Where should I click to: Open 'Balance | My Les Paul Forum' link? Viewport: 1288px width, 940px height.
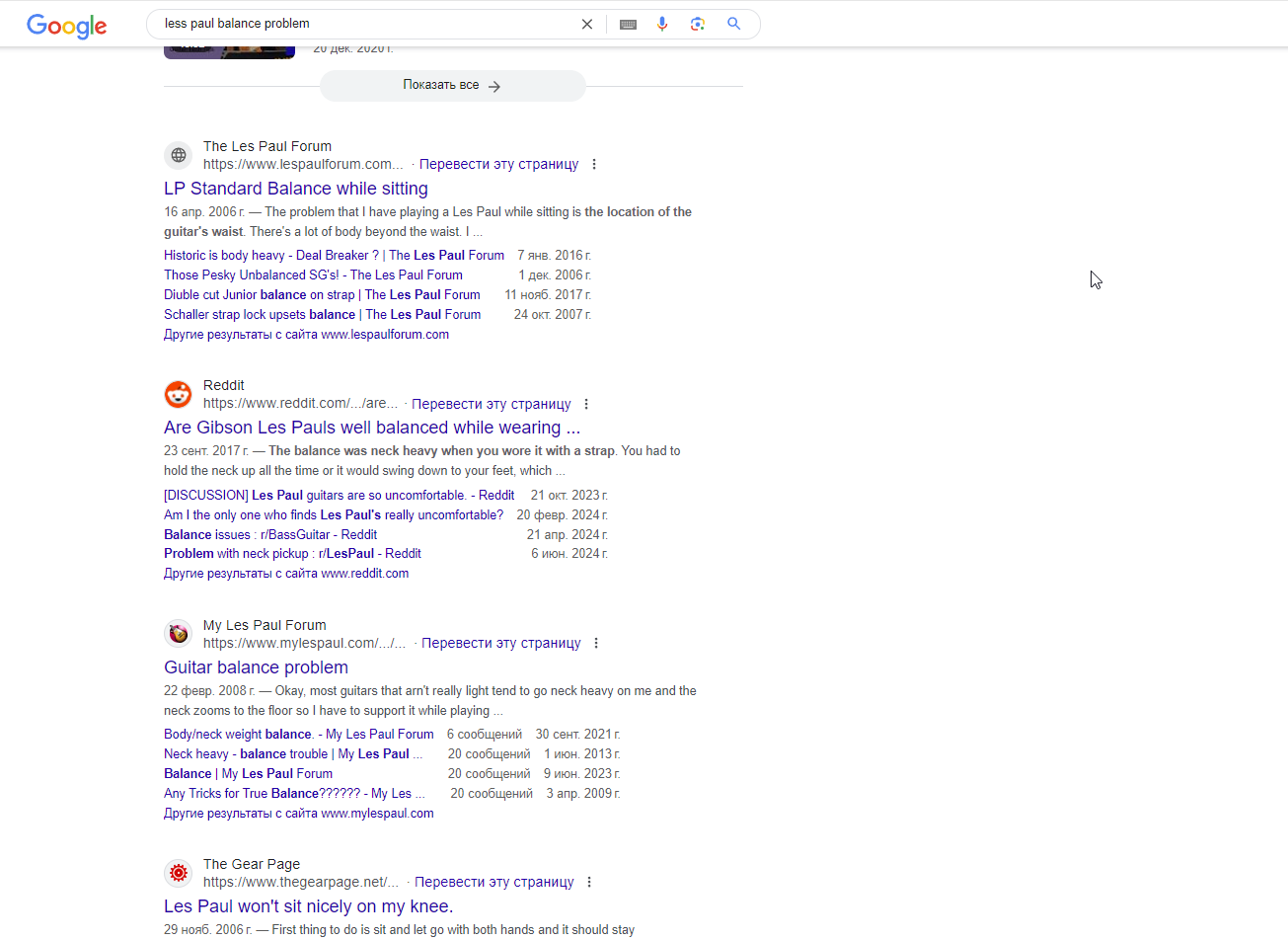click(248, 773)
